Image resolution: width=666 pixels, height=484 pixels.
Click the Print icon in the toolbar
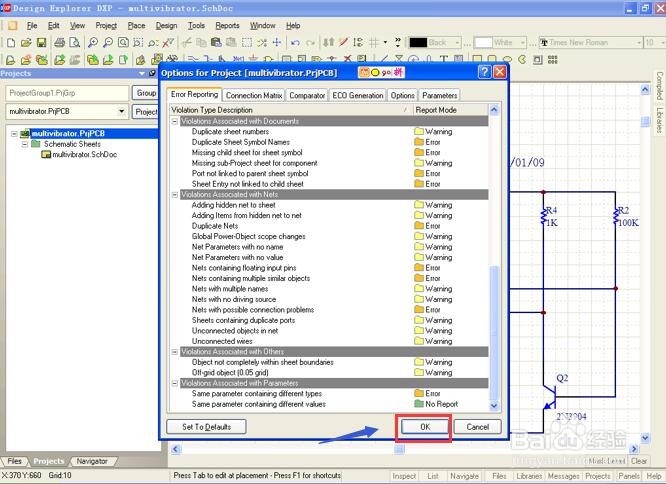click(59, 42)
